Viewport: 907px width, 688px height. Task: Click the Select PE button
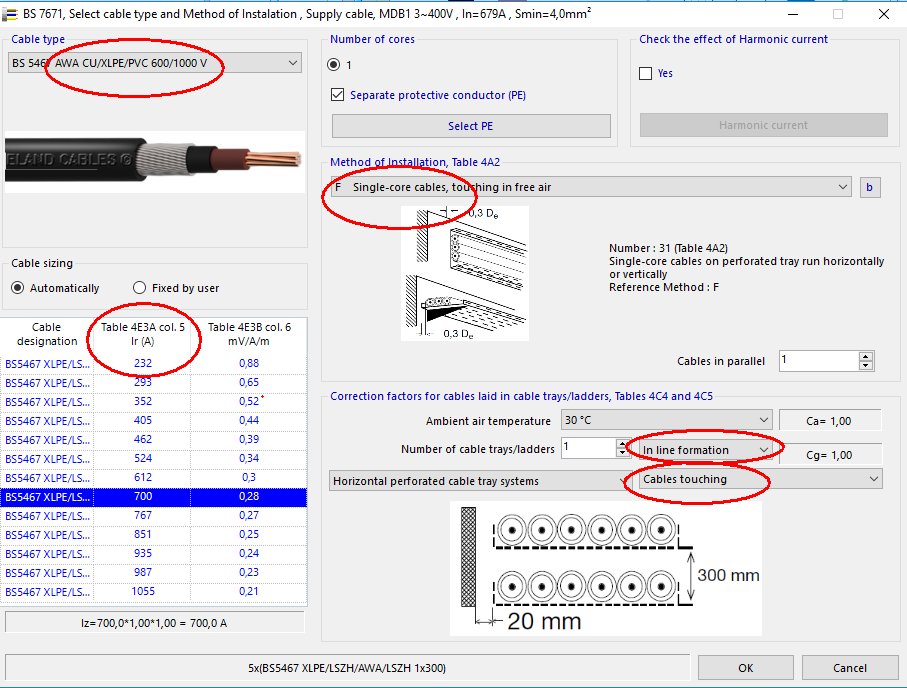(470, 126)
